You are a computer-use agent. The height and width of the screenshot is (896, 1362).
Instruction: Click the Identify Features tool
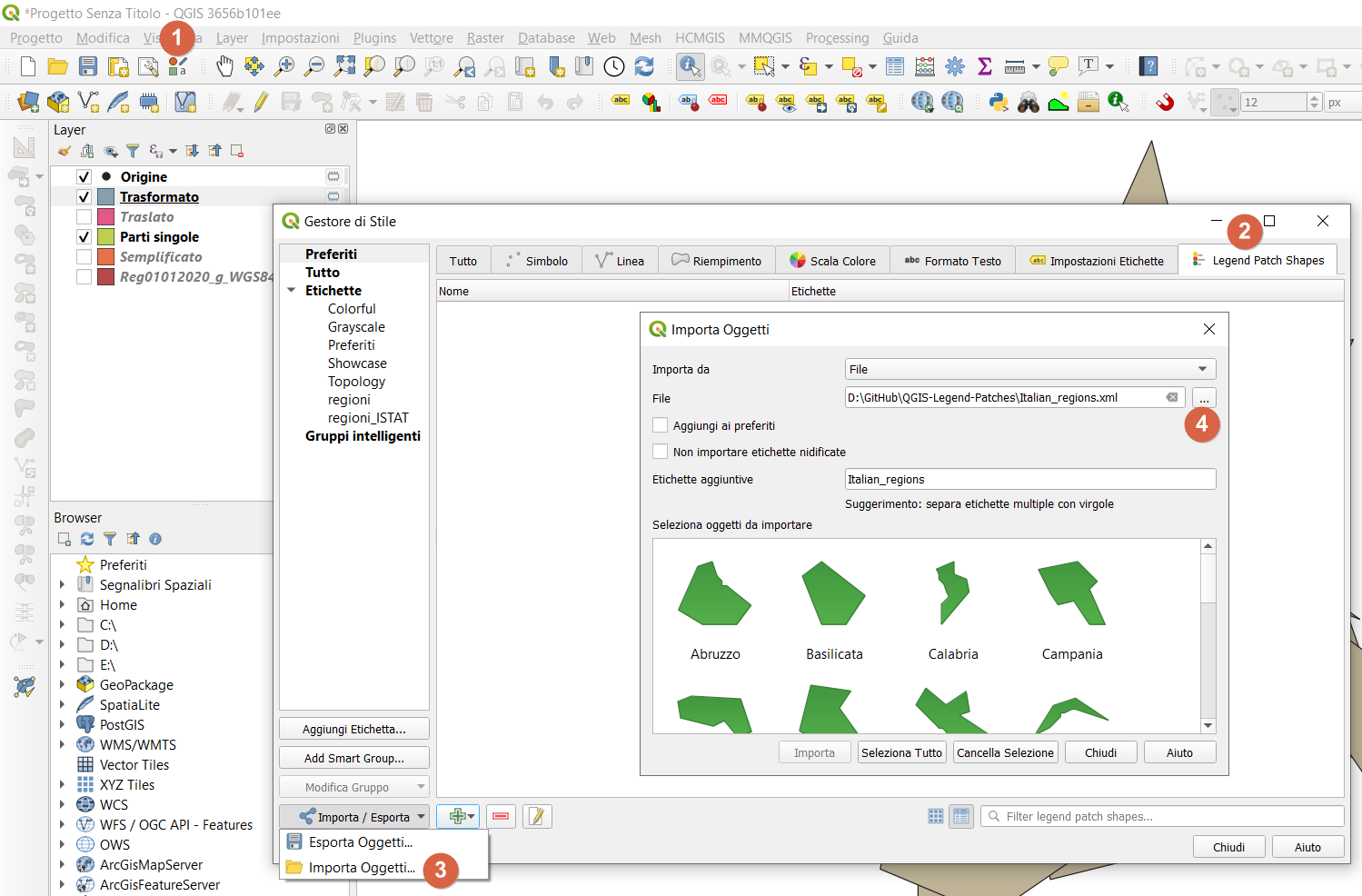tap(690, 66)
